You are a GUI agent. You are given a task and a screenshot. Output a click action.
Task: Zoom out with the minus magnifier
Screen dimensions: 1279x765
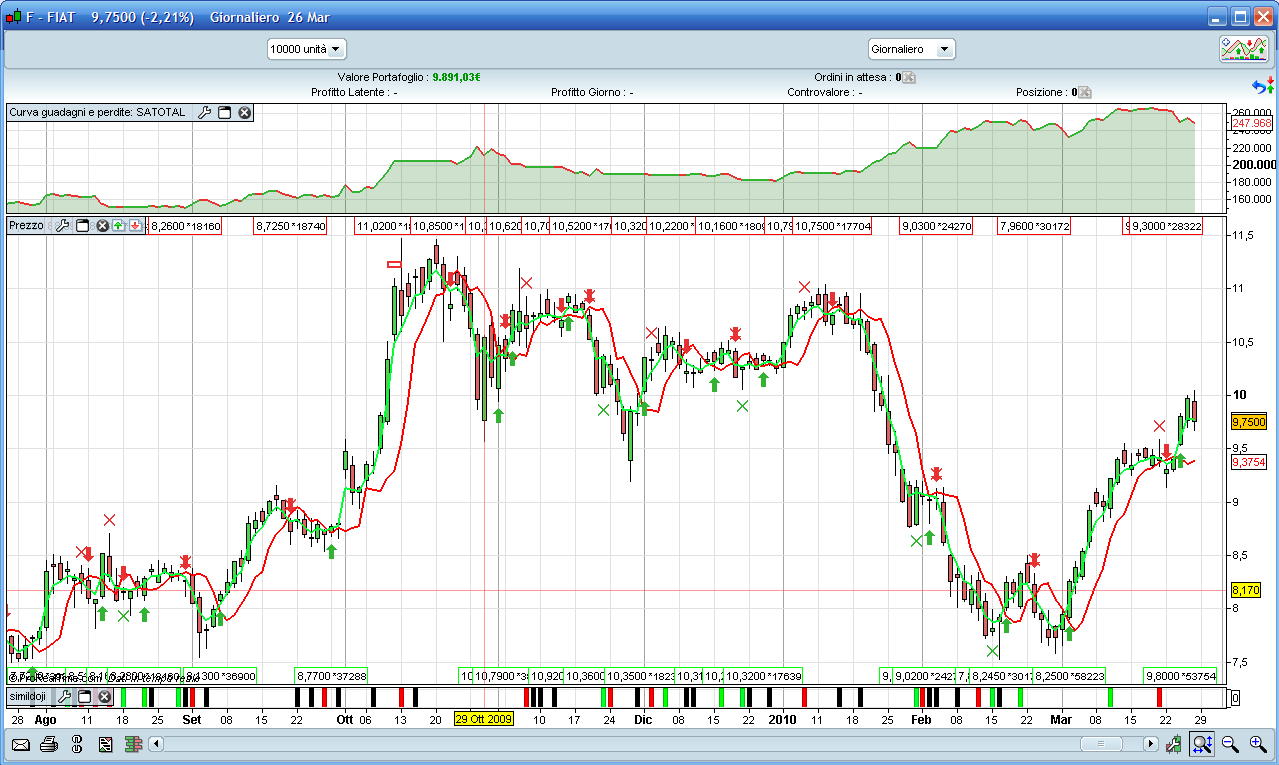1230,744
